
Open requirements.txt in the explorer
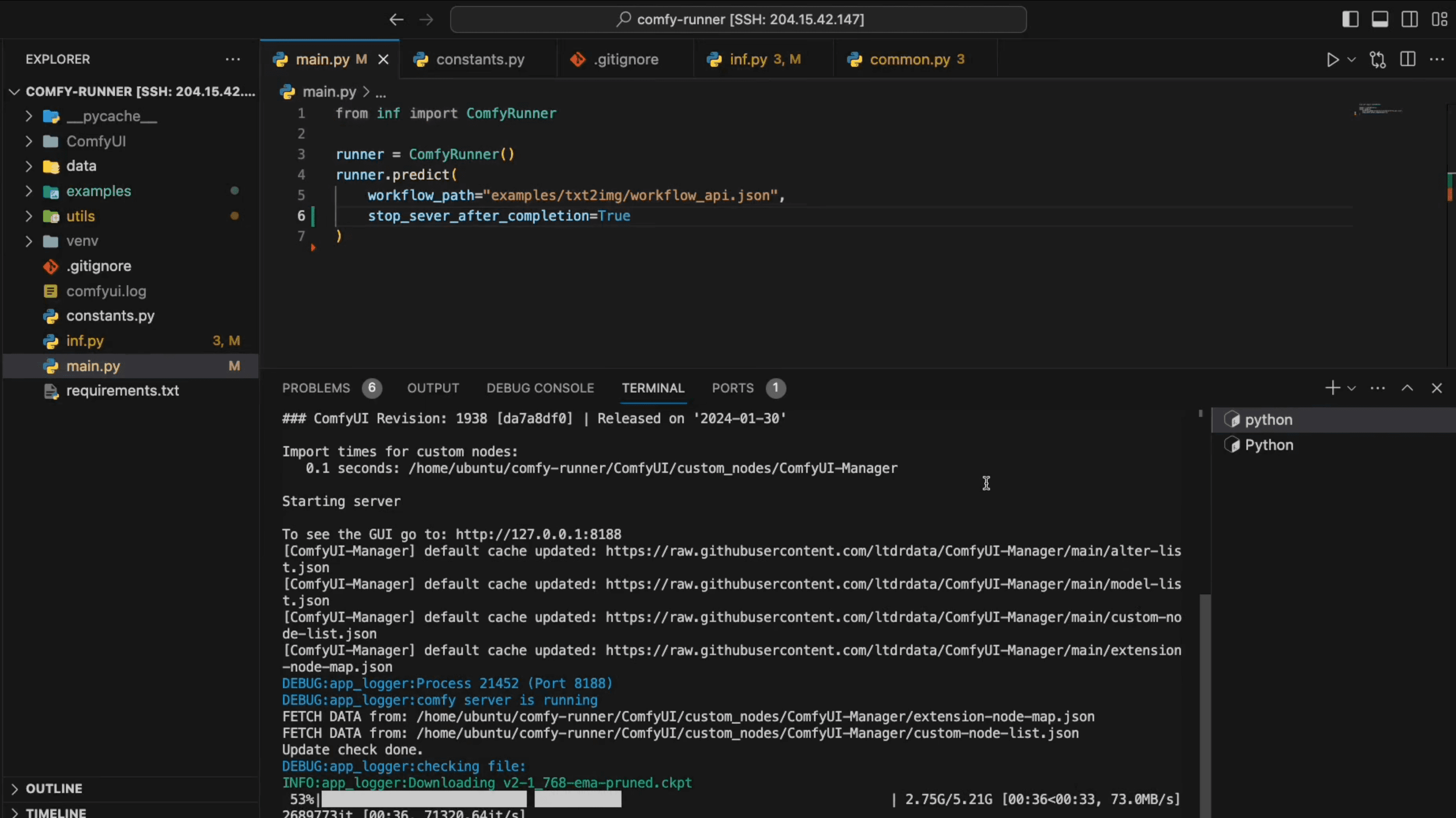coord(130,391)
